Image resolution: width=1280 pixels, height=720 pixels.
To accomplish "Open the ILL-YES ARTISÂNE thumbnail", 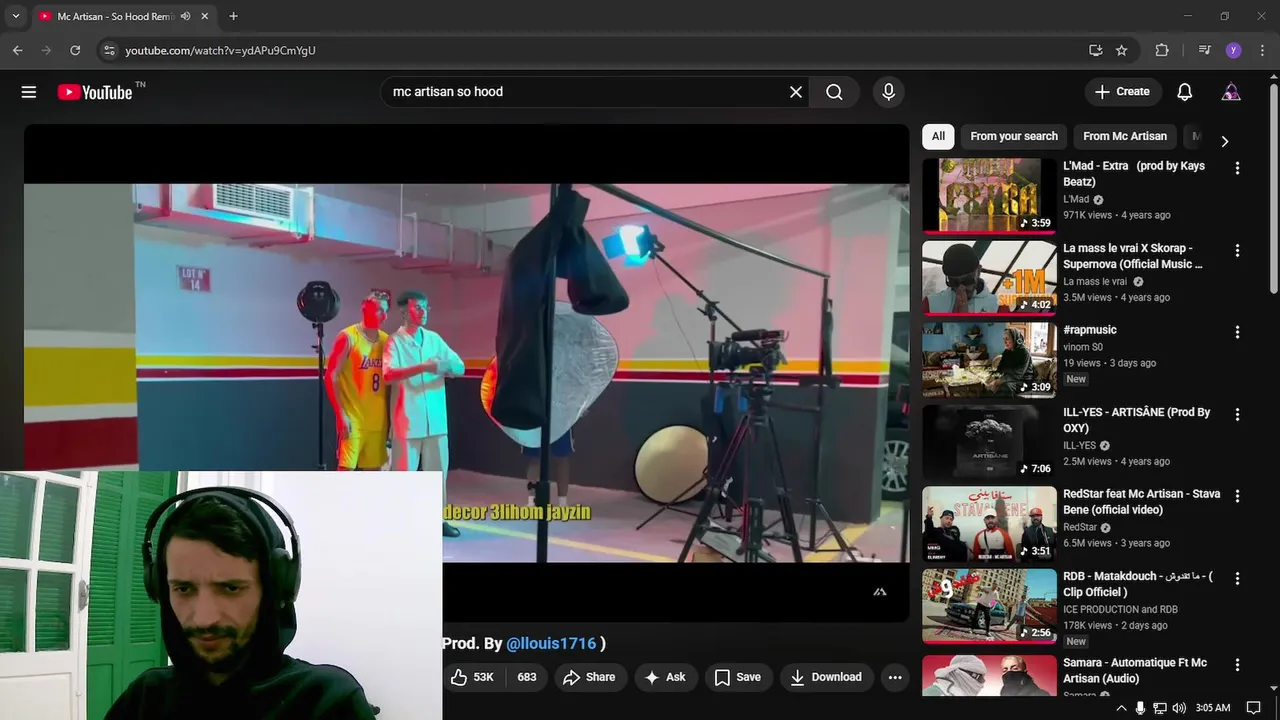I will click(x=989, y=442).
